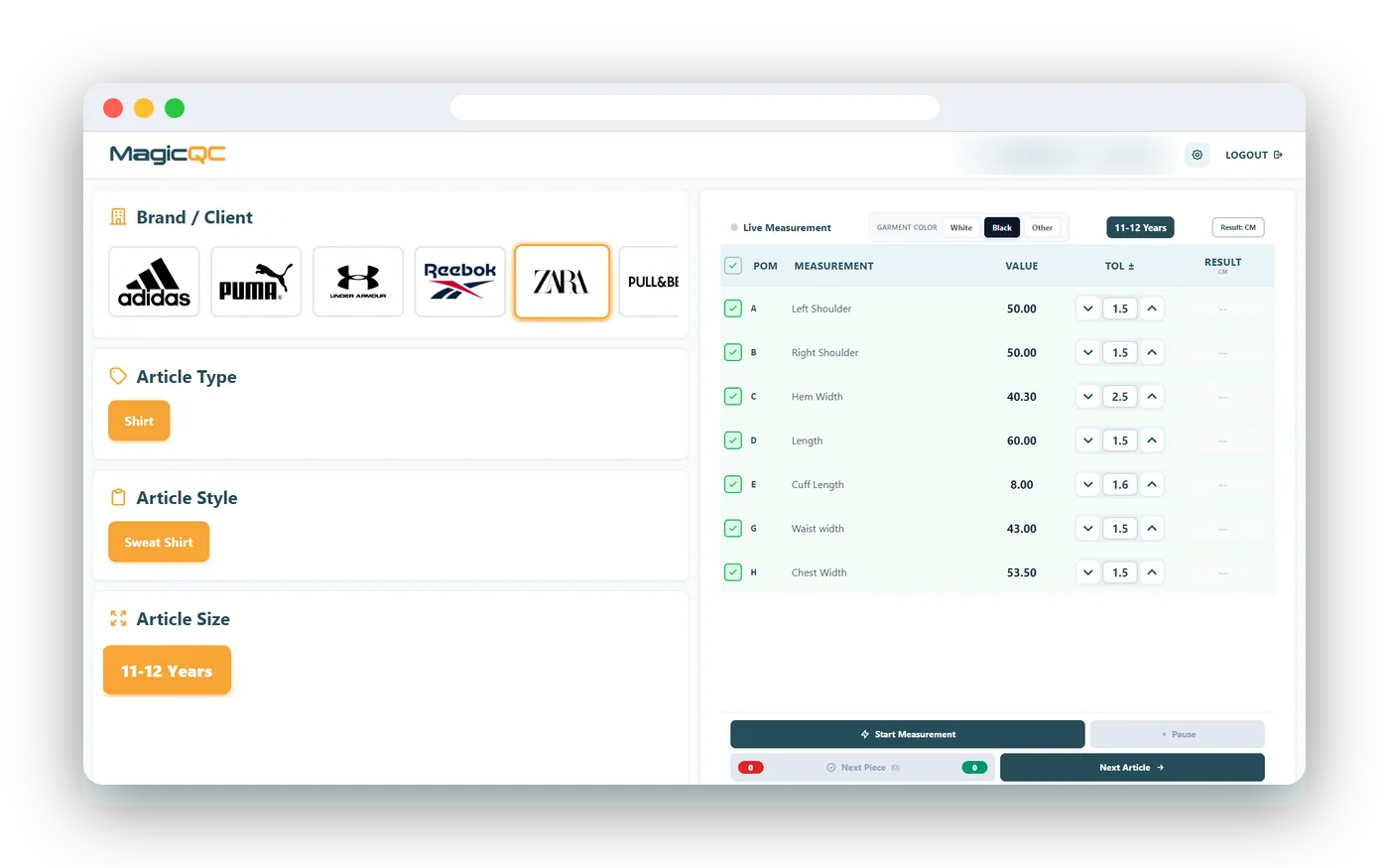Select the 11-12 Years article size button
The width and height of the screenshot is (1389, 868).
tap(167, 671)
